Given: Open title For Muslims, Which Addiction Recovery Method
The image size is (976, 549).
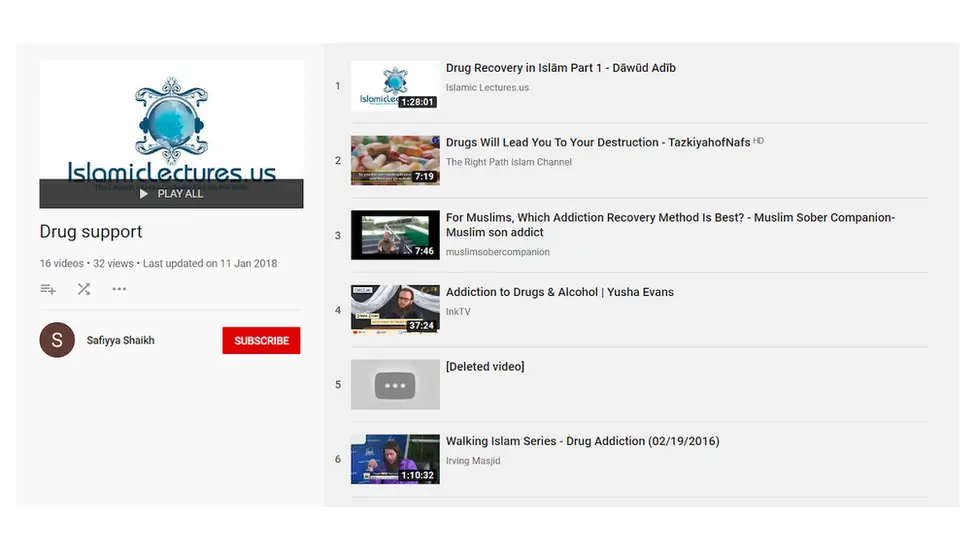Looking at the screenshot, I should click(x=670, y=225).
